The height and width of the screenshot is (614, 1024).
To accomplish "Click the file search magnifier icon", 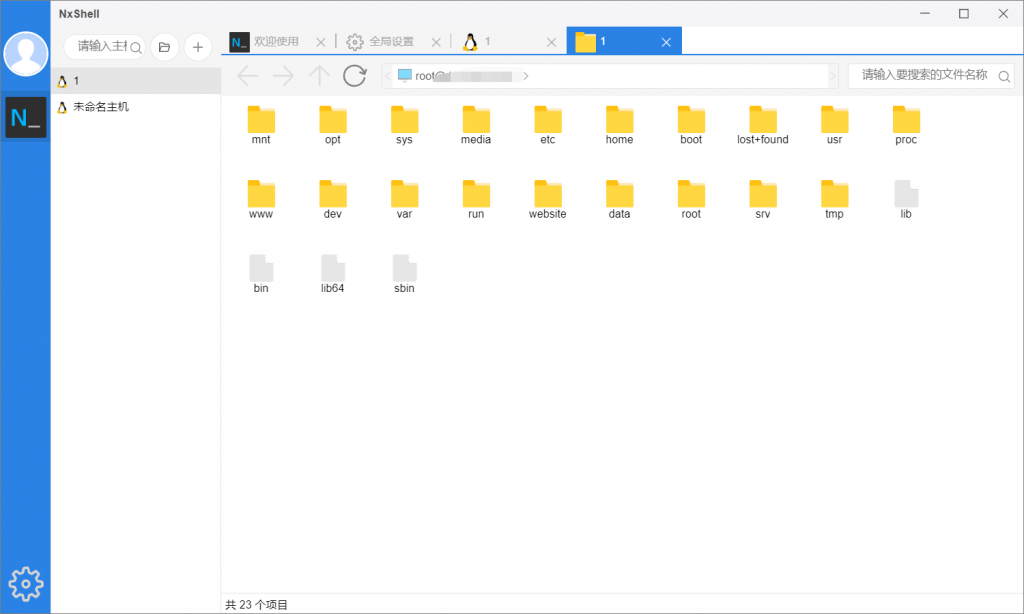I will (1004, 76).
